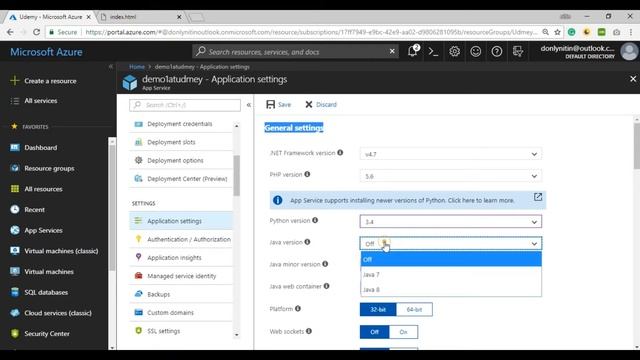Click the browser back arrow
This screenshot has width=640, height=360.
pyautogui.click(x=10, y=32)
